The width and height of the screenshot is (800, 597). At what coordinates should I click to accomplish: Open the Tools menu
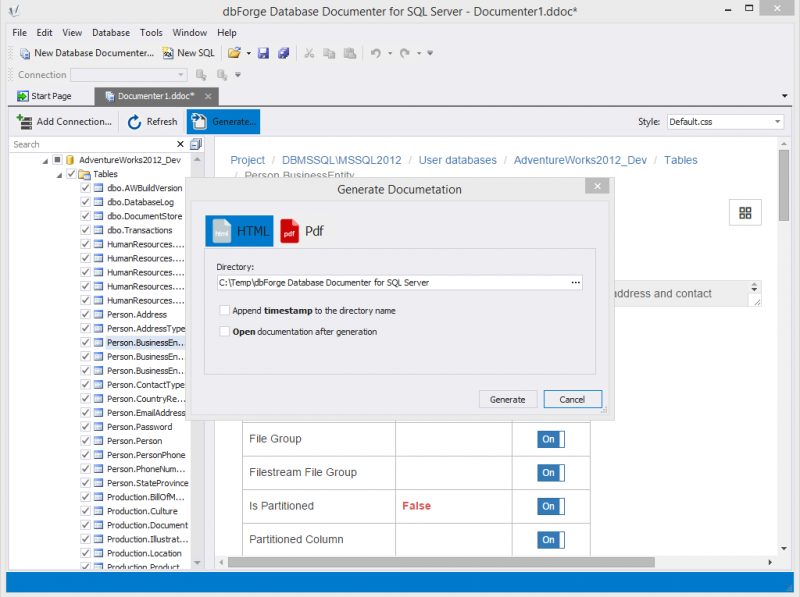coord(151,33)
